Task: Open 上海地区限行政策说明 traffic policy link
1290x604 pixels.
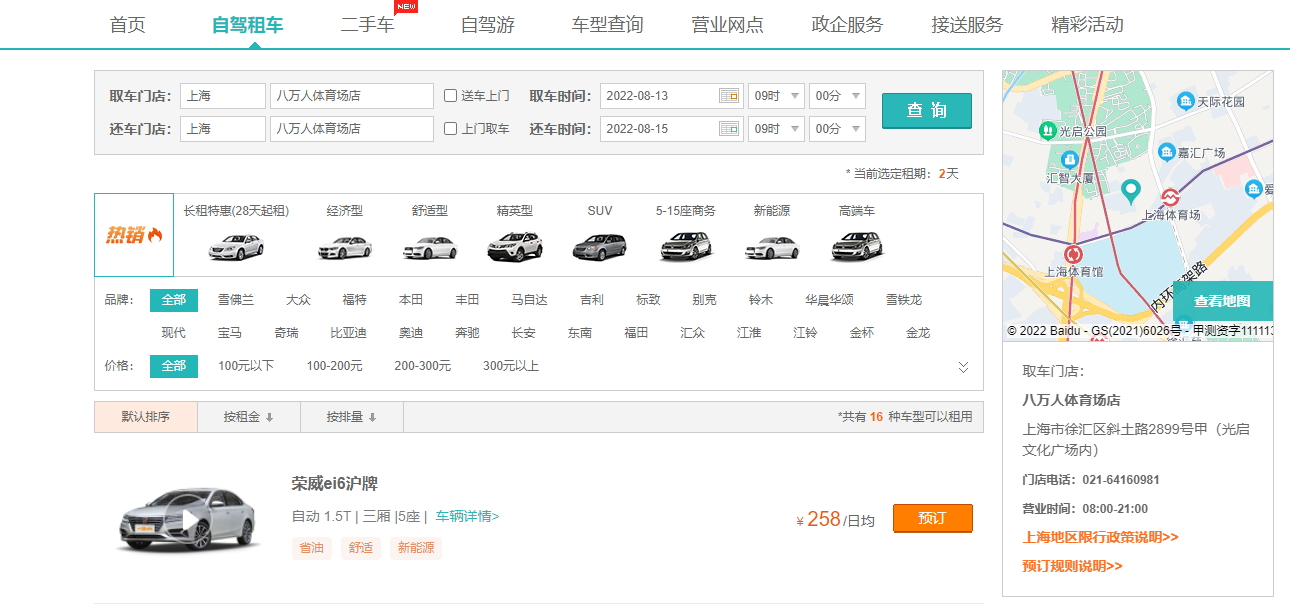Action: point(1101,537)
